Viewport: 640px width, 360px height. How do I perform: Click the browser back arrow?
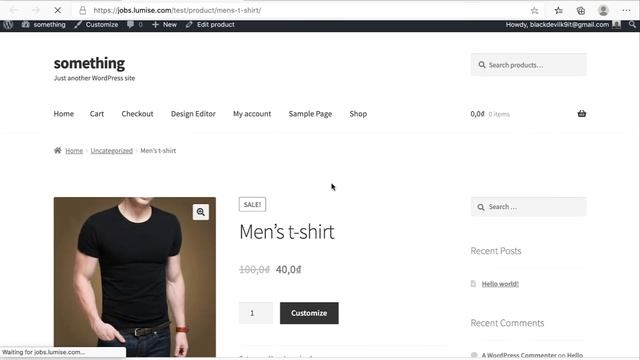13,10
